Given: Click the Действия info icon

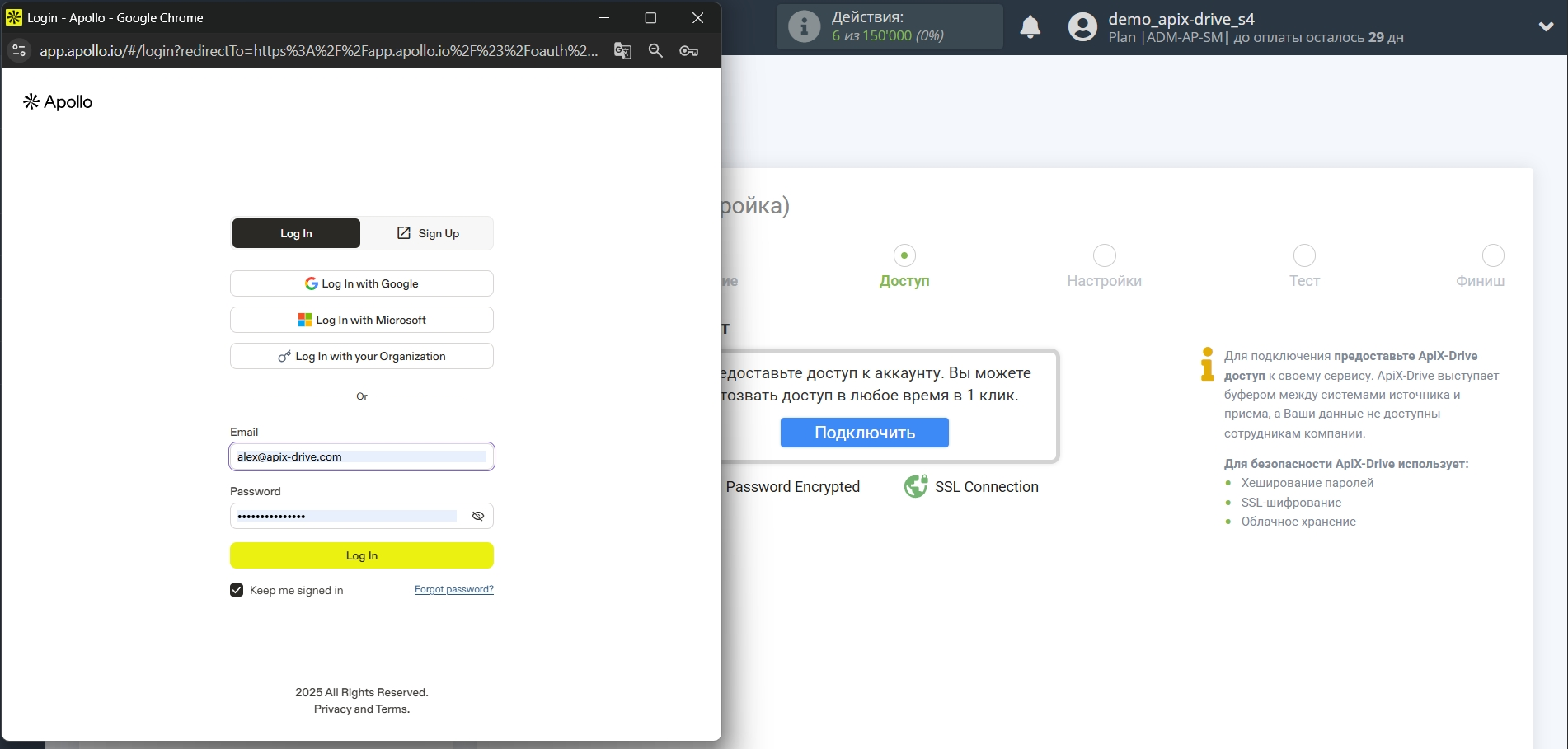Looking at the screenshot, I should pyautogui.click(x=804, y=26).
